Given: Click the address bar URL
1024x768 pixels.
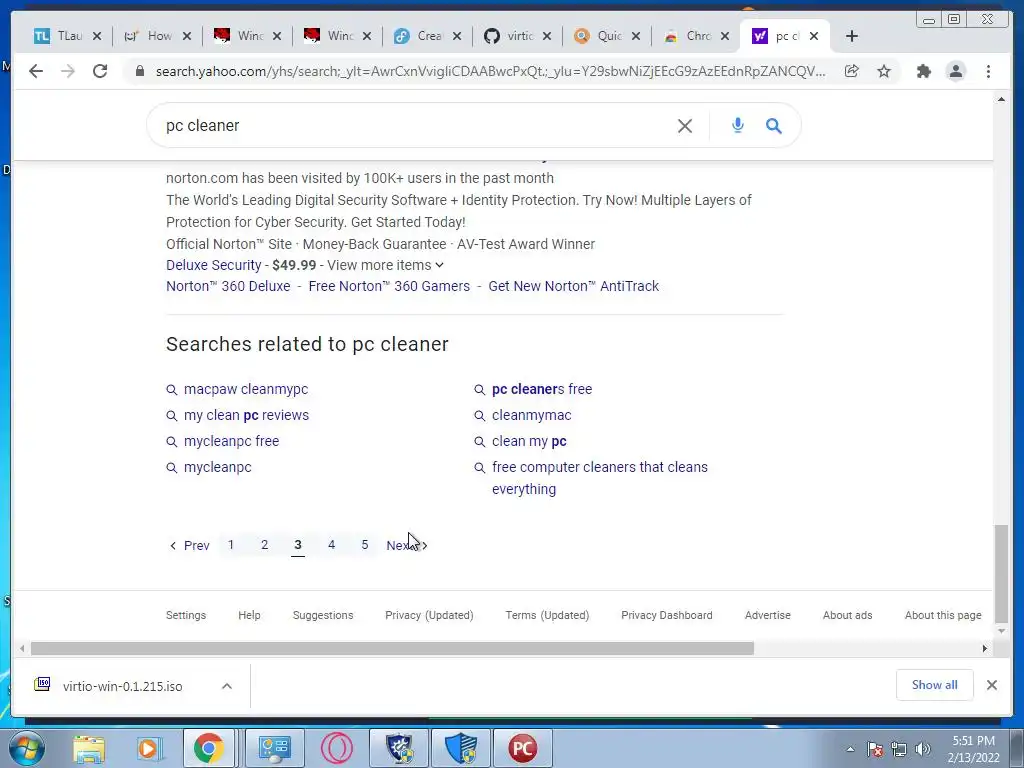Looking at the screenshot, I should (490, 71).
